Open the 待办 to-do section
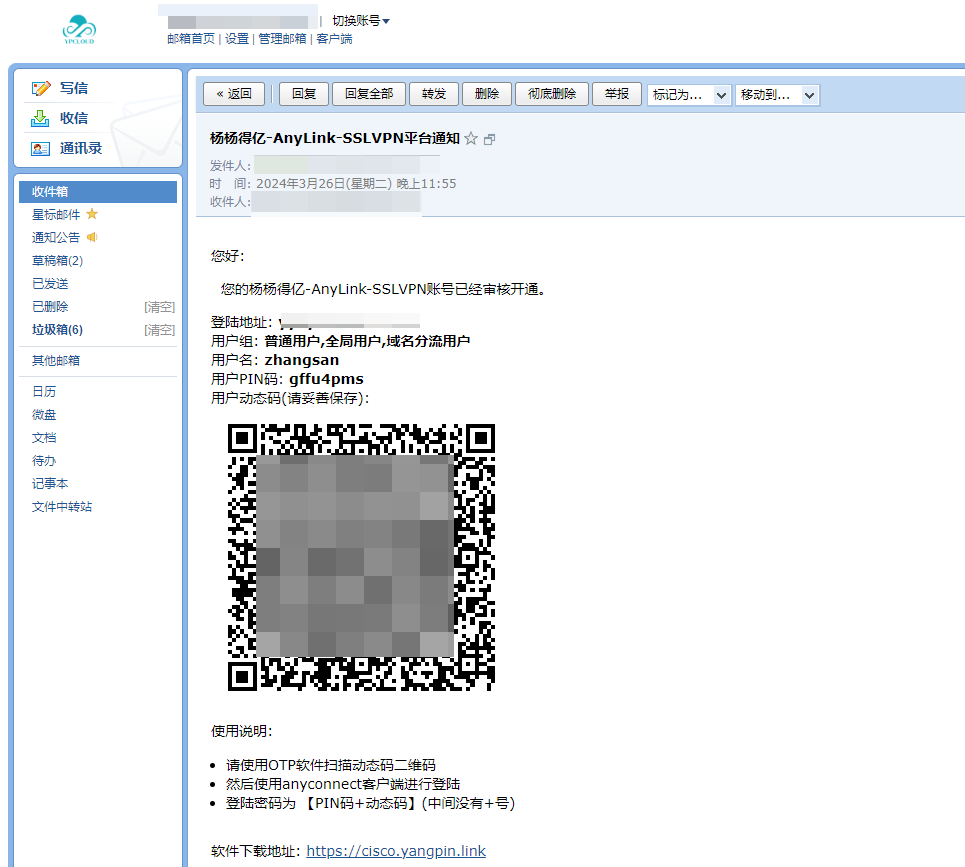 (x=44, y=460)
